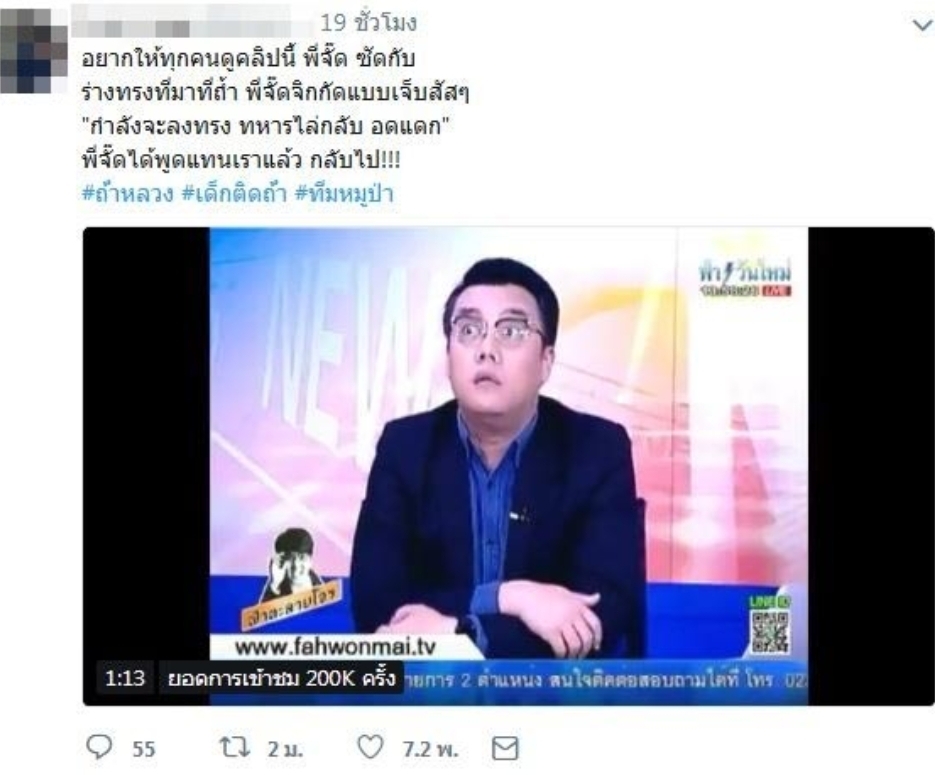Click the QR code in the video
The image size is (935, 775).
tap(769, 631)
